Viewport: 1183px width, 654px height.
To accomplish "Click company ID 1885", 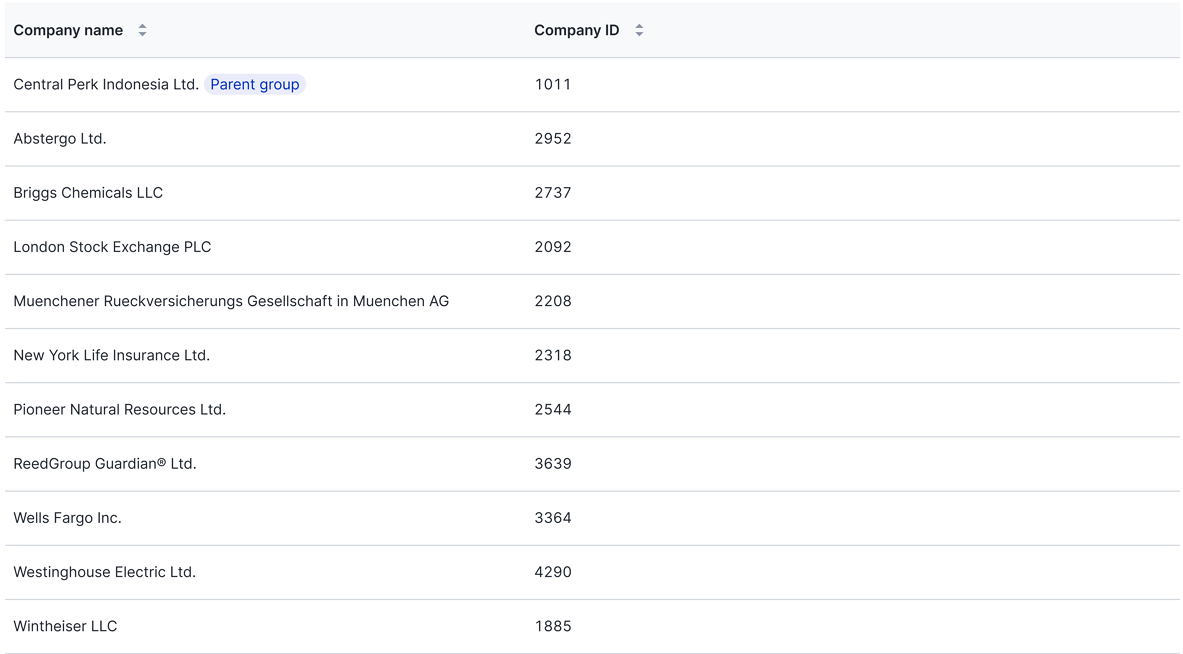I will point(553,626).
